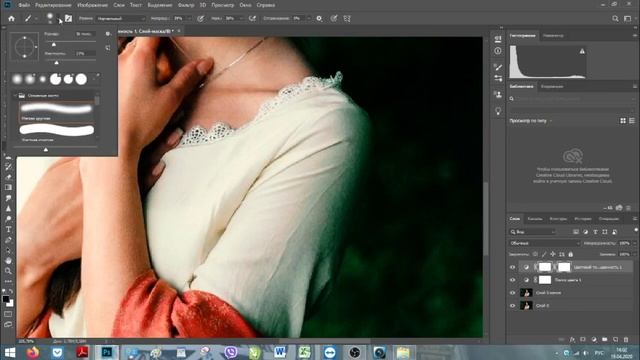The width and height of the screenshot is (640, 360).
Task: Click the brush size input field
Action: point(85,34)
